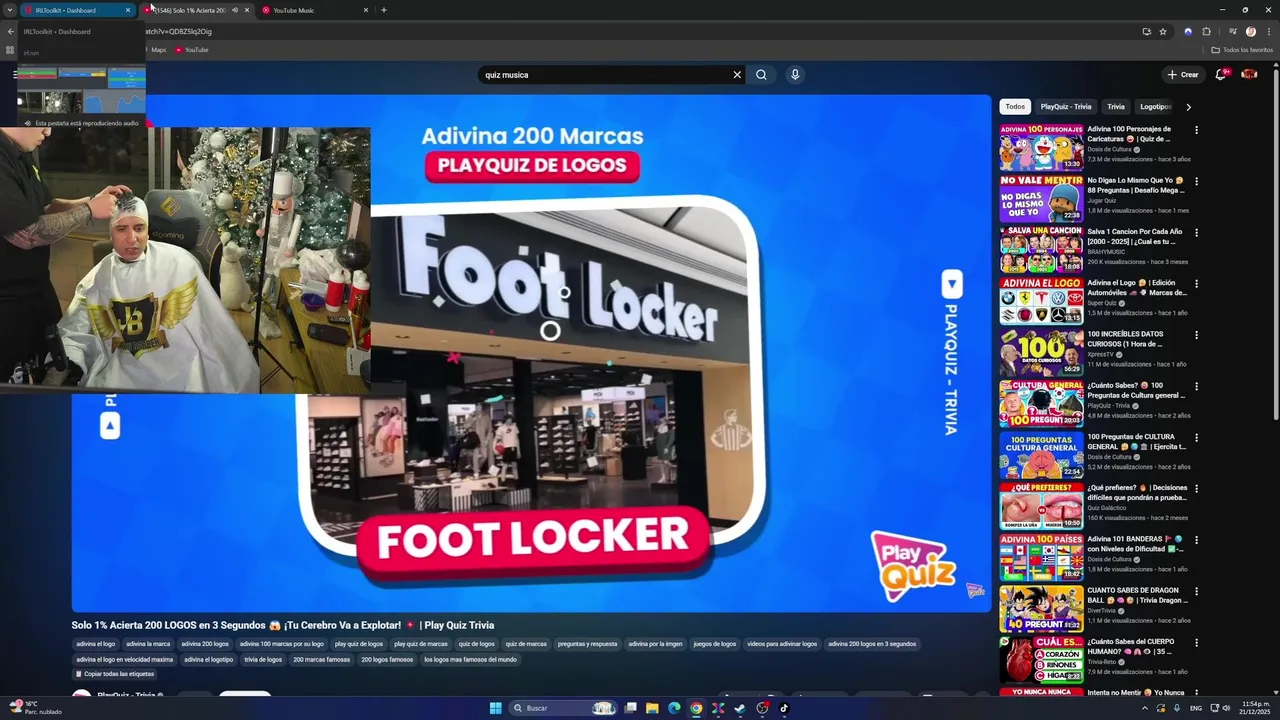The width and height of the screenshot is (1280, 720).
Task: Click the magnifier search button
Action: [x=761, y=75]
